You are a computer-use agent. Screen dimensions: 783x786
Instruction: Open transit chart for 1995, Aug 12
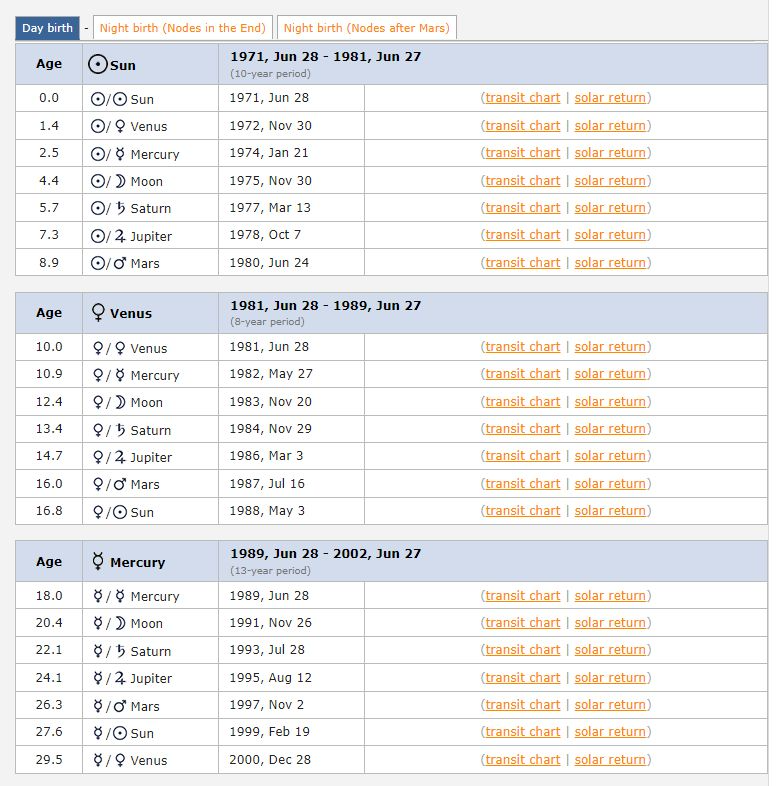(x=522, y=678)
